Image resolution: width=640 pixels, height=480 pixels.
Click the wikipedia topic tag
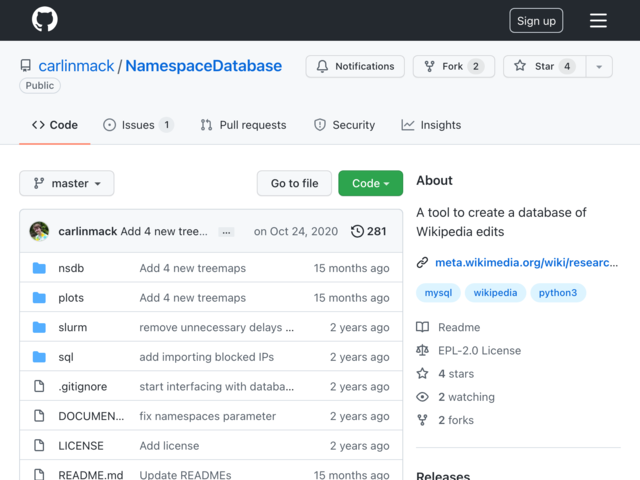(x=495, y=293)
